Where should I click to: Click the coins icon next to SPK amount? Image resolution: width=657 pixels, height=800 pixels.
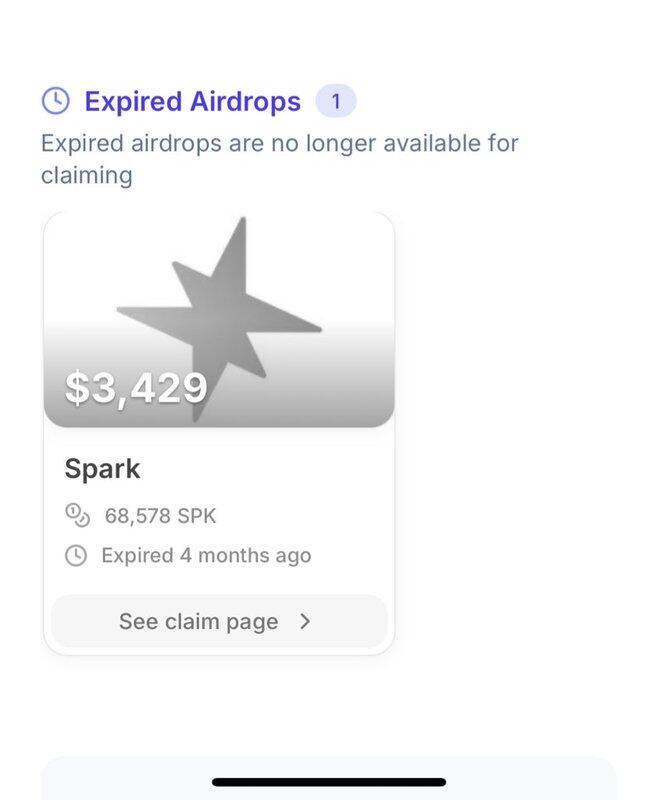pos(77,516)
